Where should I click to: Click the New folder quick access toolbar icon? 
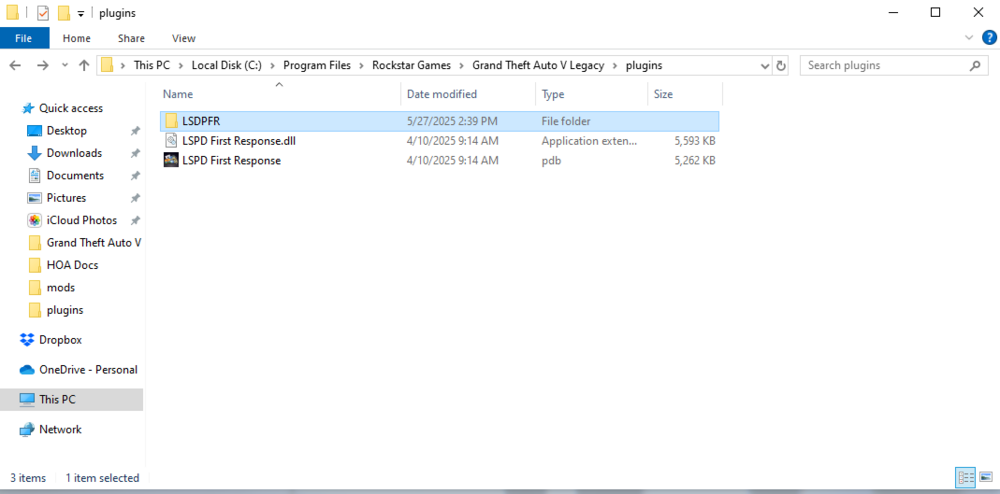pos(63,12)
